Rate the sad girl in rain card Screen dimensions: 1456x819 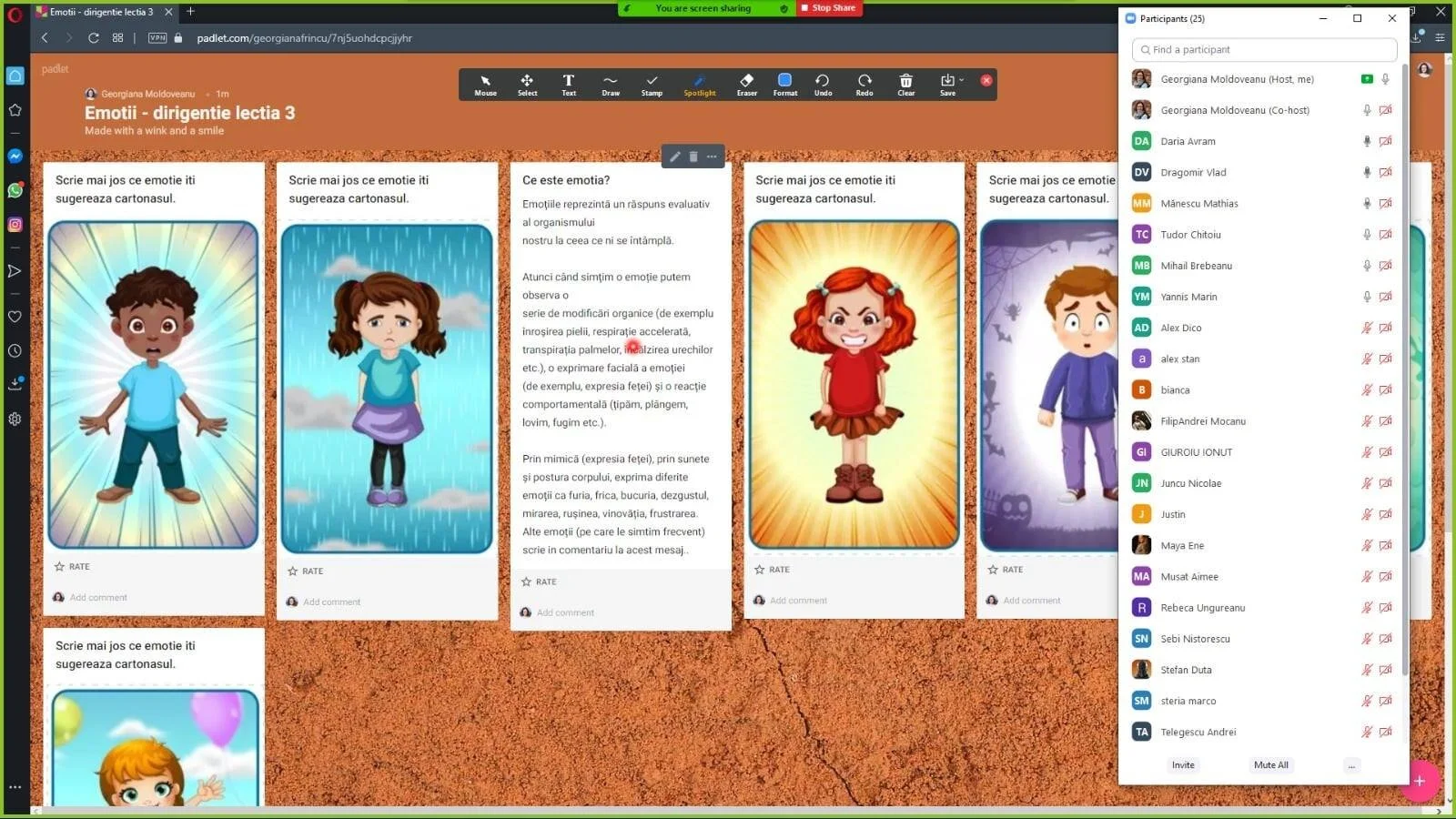click(306, 571)
